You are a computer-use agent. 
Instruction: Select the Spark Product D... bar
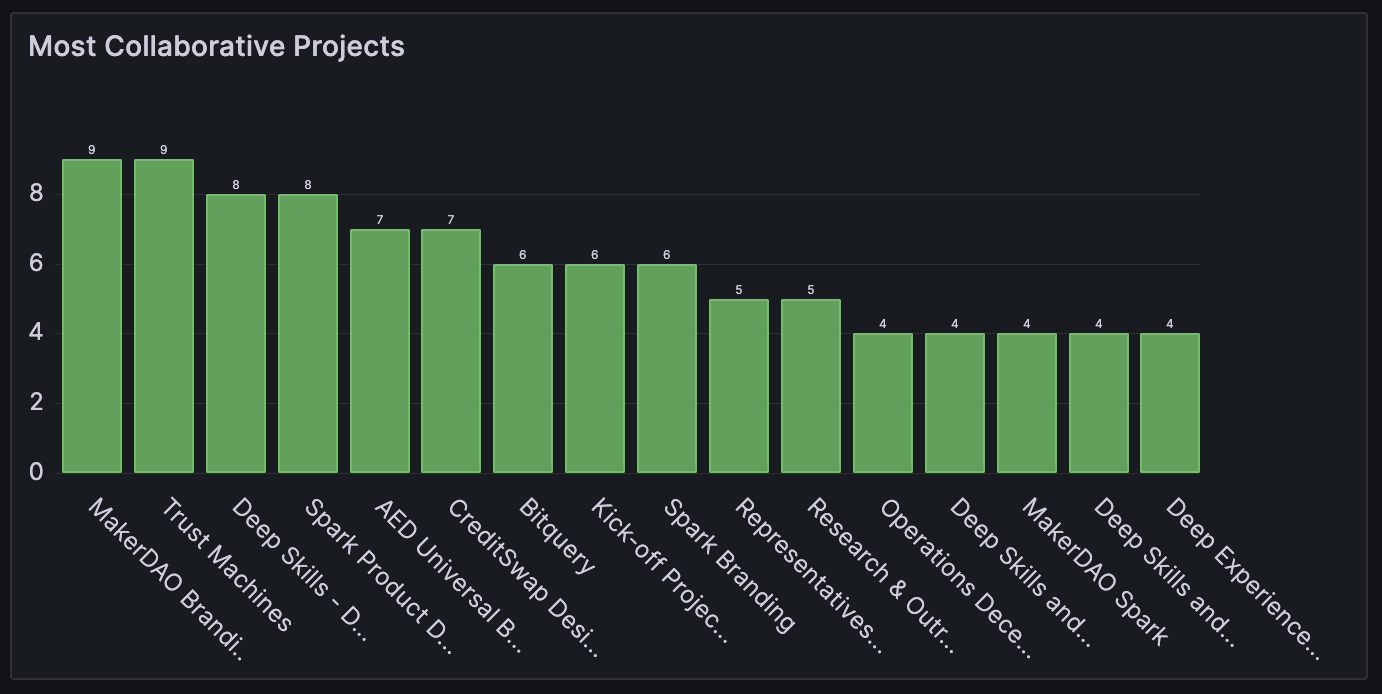tap(308, 333)
